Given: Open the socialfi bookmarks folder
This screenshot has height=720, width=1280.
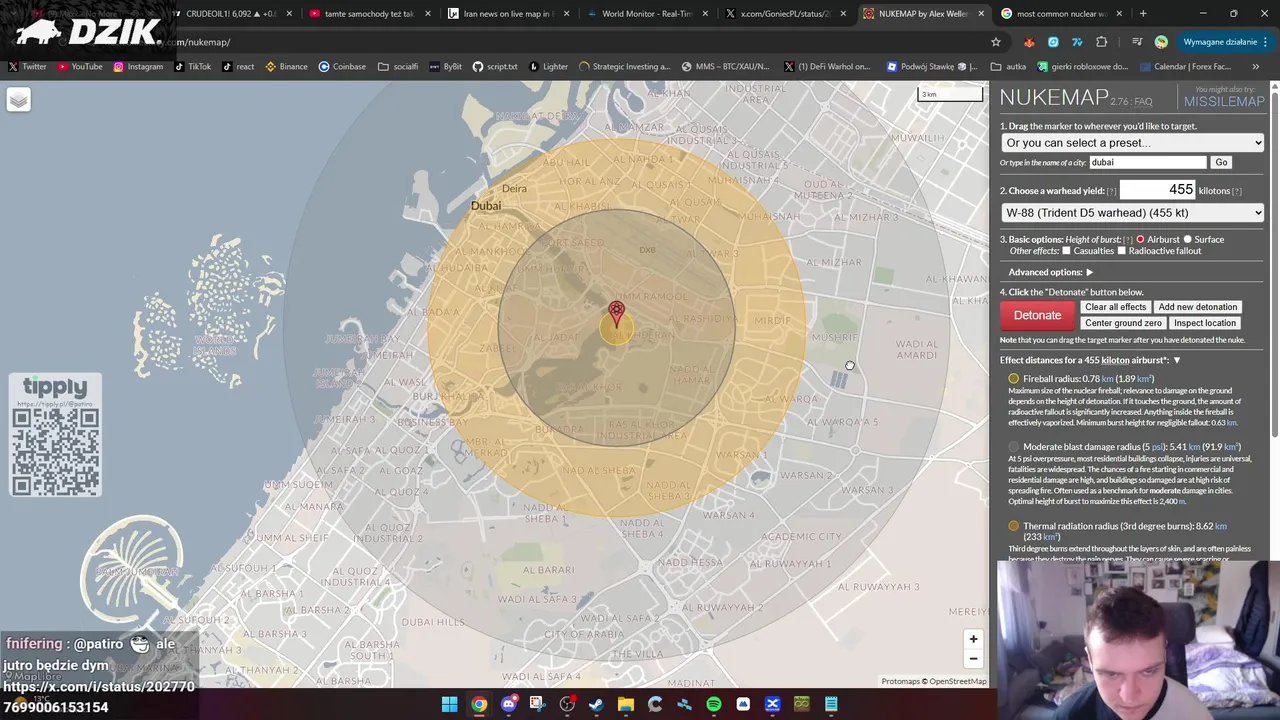Looking at the screenshot, I should [398, 67].
